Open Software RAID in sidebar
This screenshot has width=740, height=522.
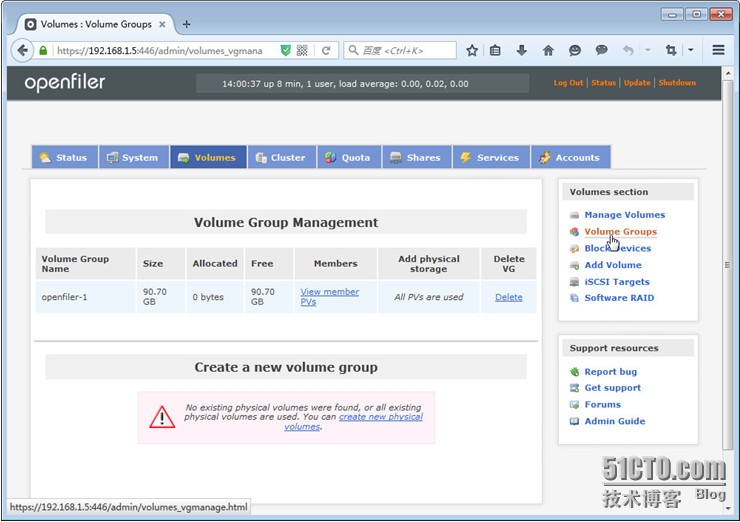tap(620, 298)
